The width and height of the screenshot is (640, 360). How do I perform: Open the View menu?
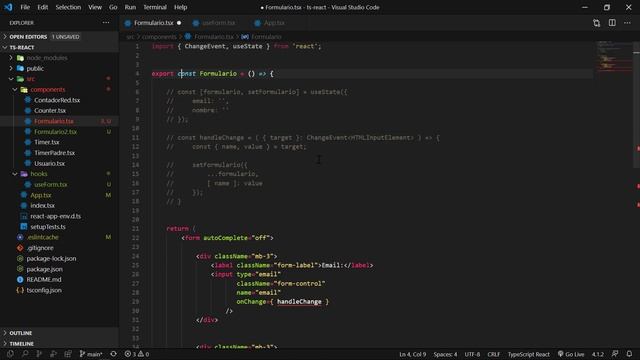point(95,7)
